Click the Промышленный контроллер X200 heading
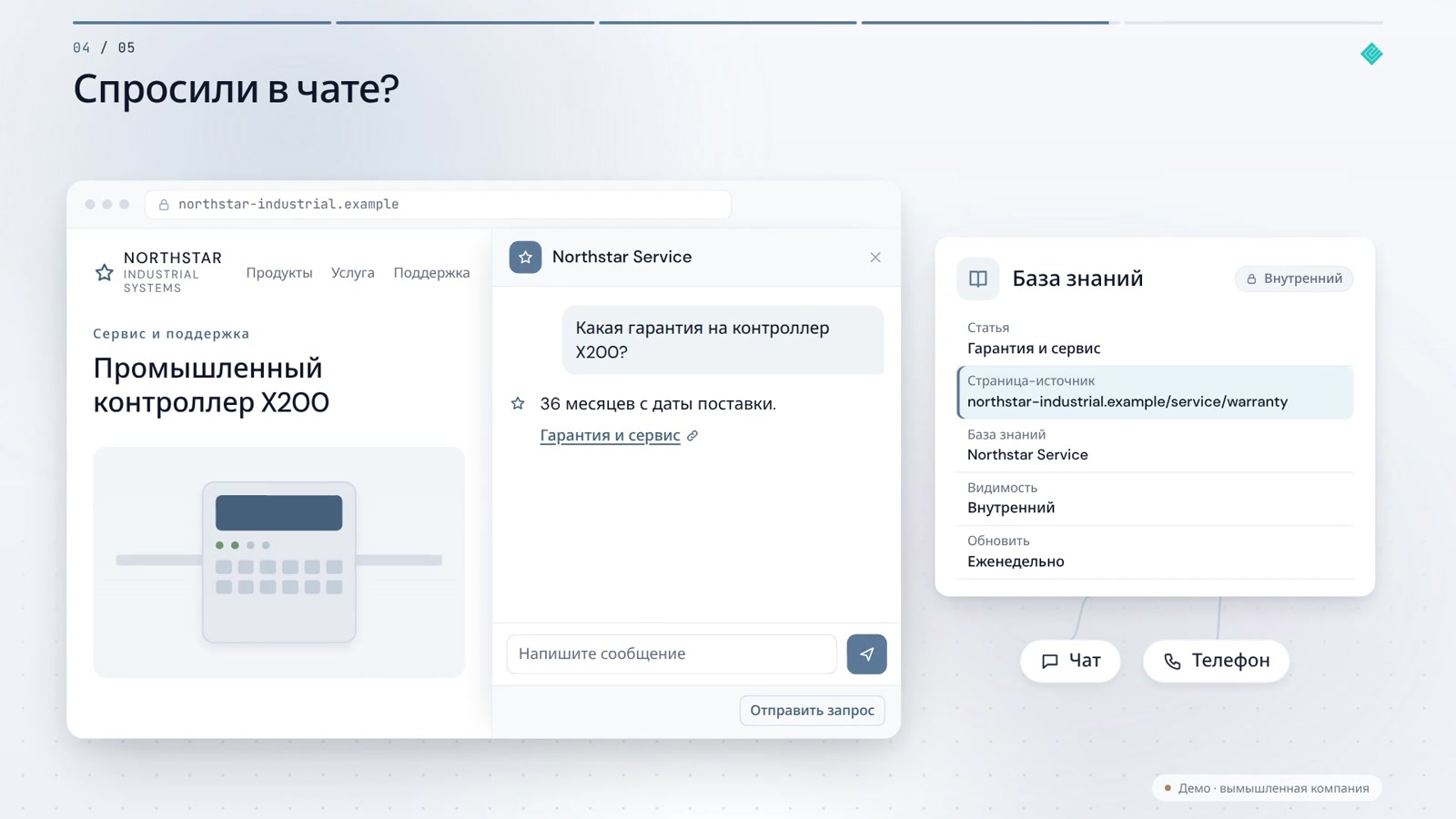The height and width of the screenshot is (819, 1456). click(x=211, y=385)
